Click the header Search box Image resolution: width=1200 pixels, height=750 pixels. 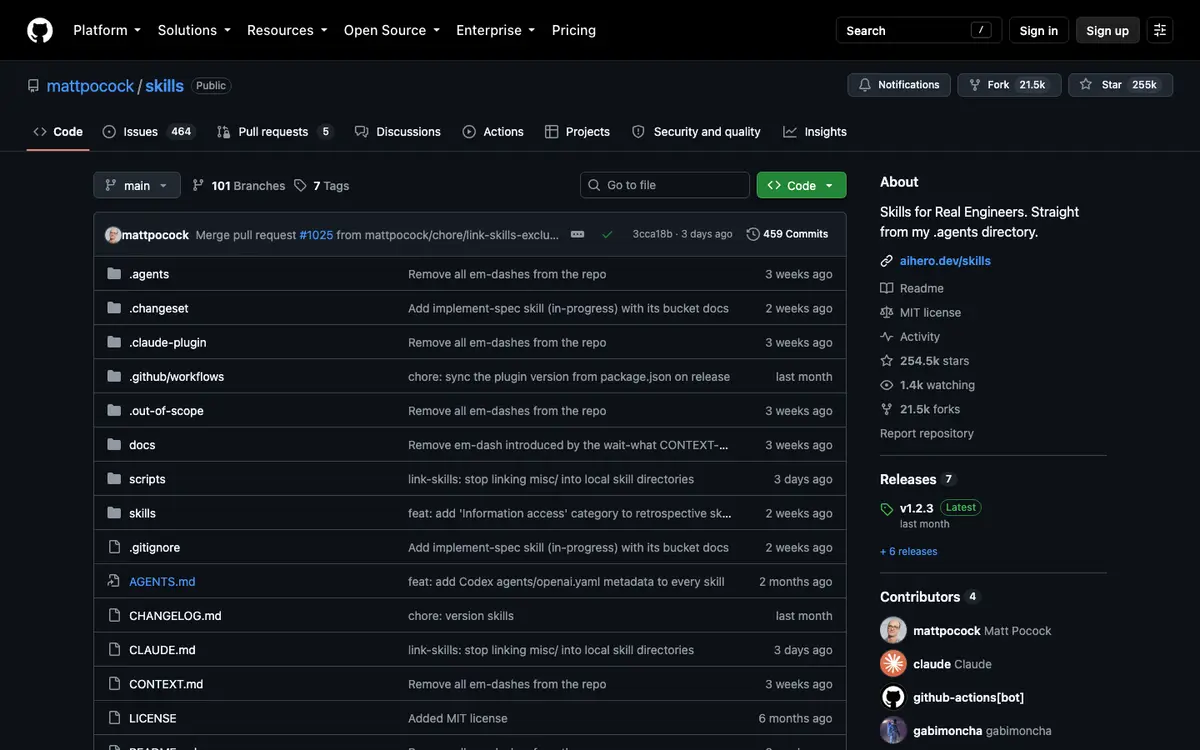[x=918, y=30]
